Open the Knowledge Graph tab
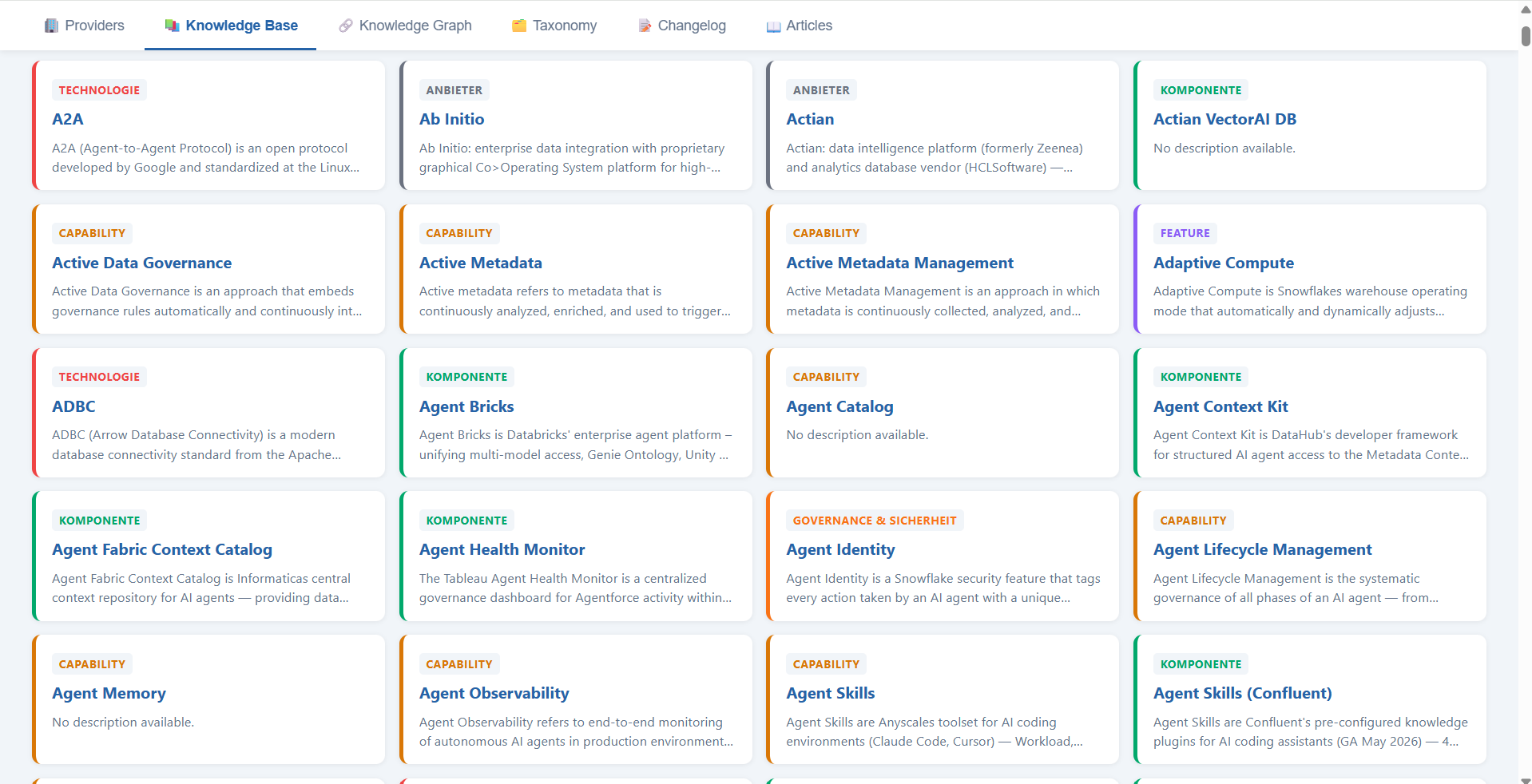The height and width of the screenshot is (784, 1532). (x=406, y=26)
